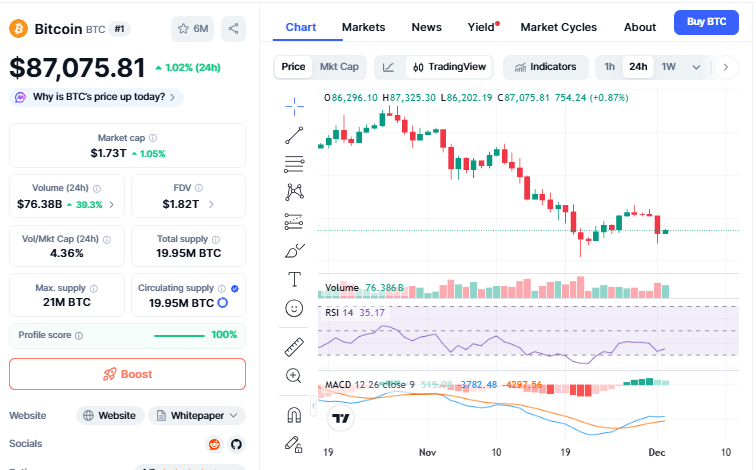The image size is (756, 470).
Task: Switch chart to Mkt Cap view
Action: 339,67
